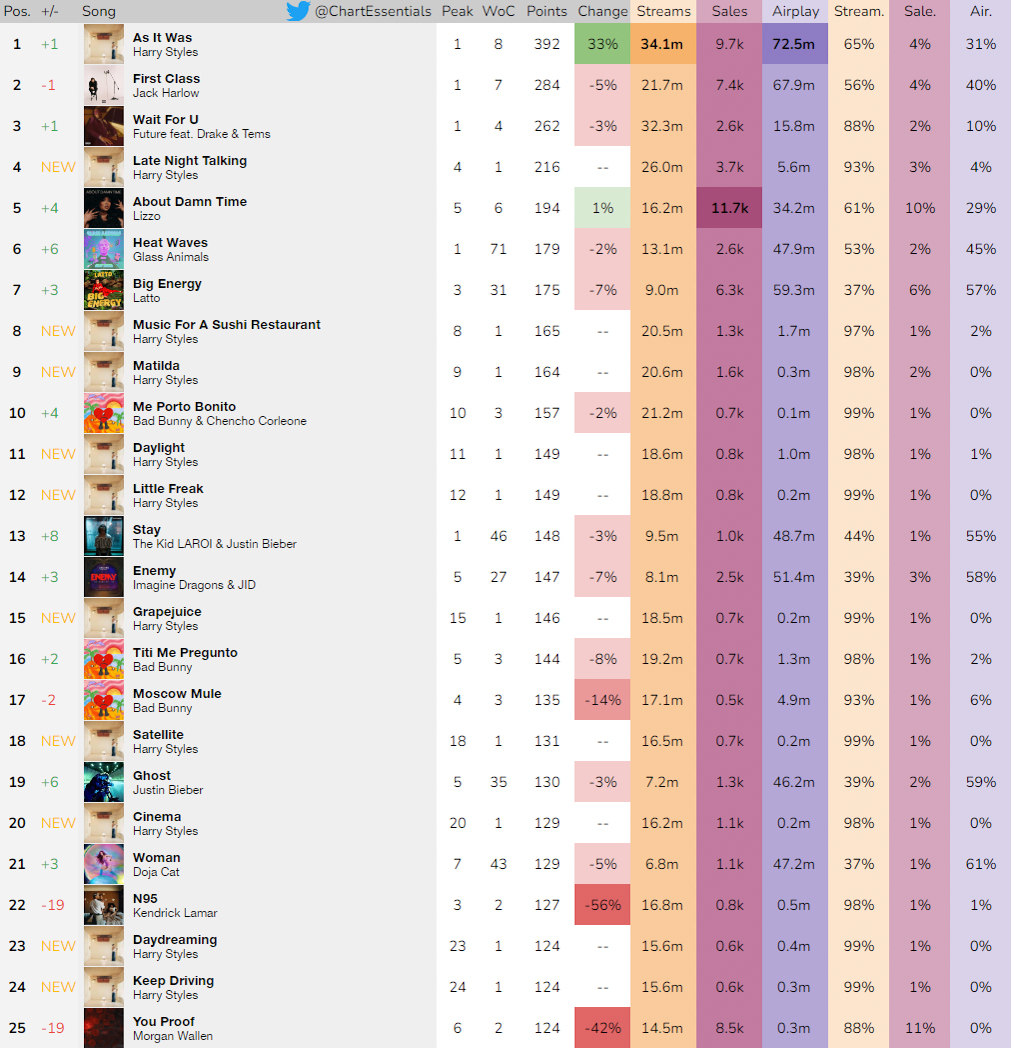This screenshot has height=1048, width=1011.
Task: Click the Cinema song title
Action: [157, 816]
